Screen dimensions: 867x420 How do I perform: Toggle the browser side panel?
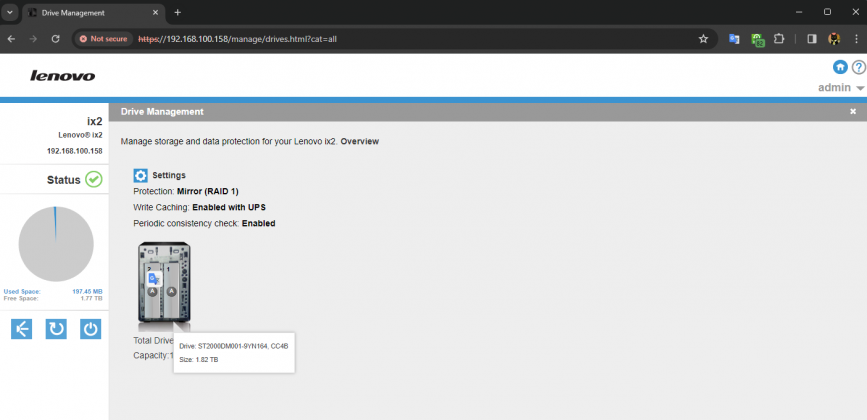pos(811,39)
